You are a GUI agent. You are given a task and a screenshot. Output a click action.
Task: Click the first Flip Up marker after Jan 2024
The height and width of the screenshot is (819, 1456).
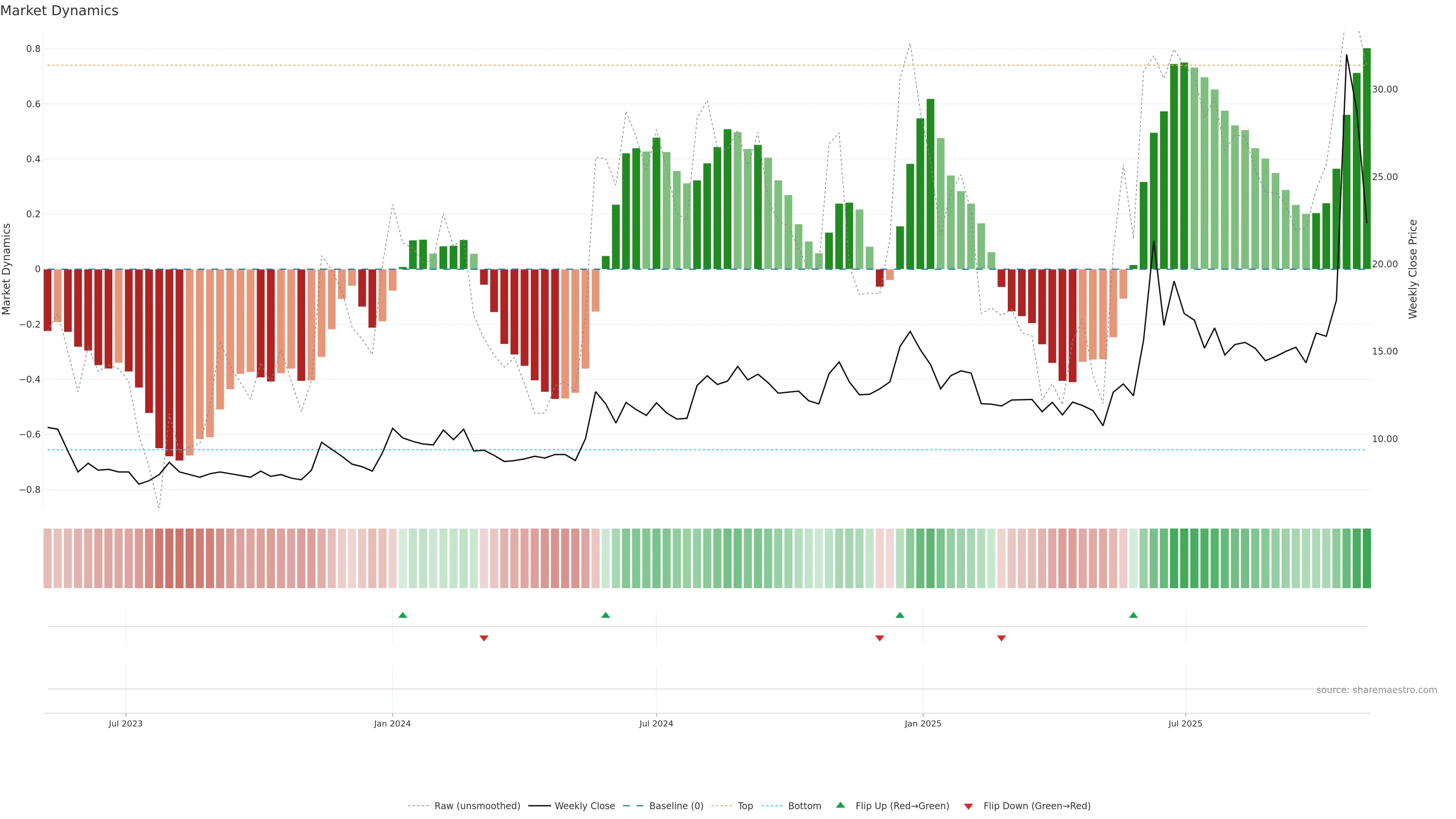coord(402,615)
